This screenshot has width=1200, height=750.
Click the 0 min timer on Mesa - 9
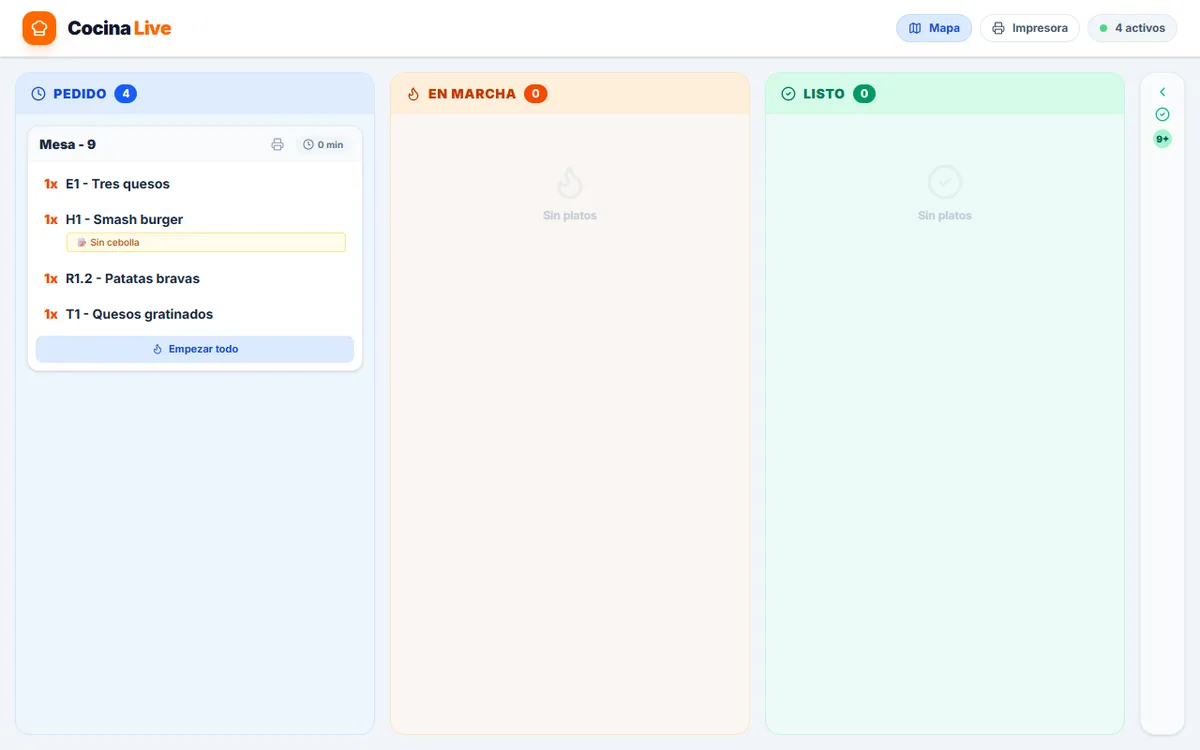pyautogui.click(x=323, y=145)
